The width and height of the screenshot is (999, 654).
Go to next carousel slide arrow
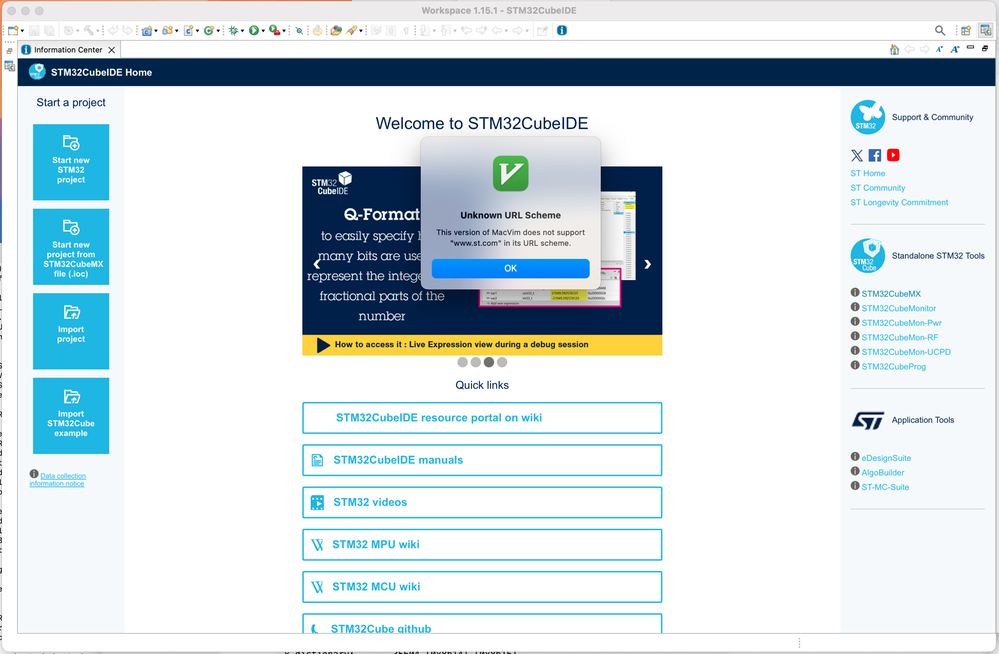click(647, 264)
